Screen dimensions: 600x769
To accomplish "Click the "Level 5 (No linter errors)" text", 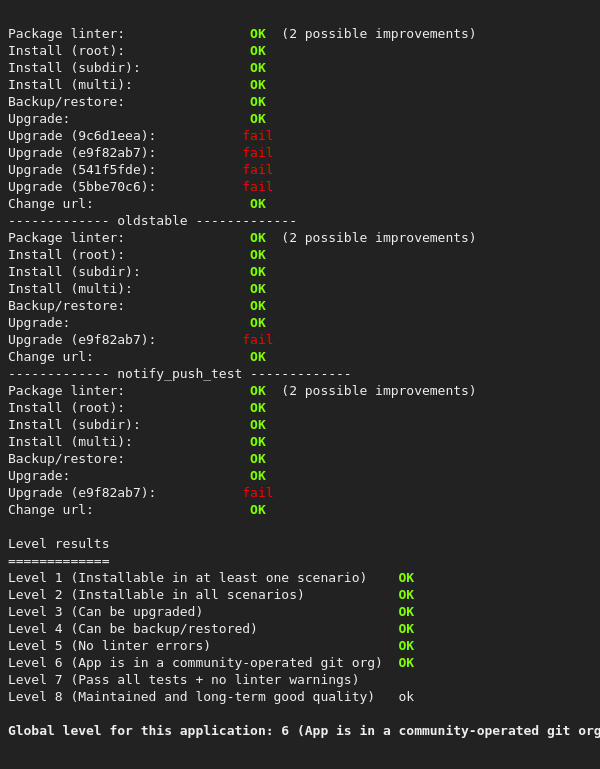I will pyautogui.click(x=109, y=645).
